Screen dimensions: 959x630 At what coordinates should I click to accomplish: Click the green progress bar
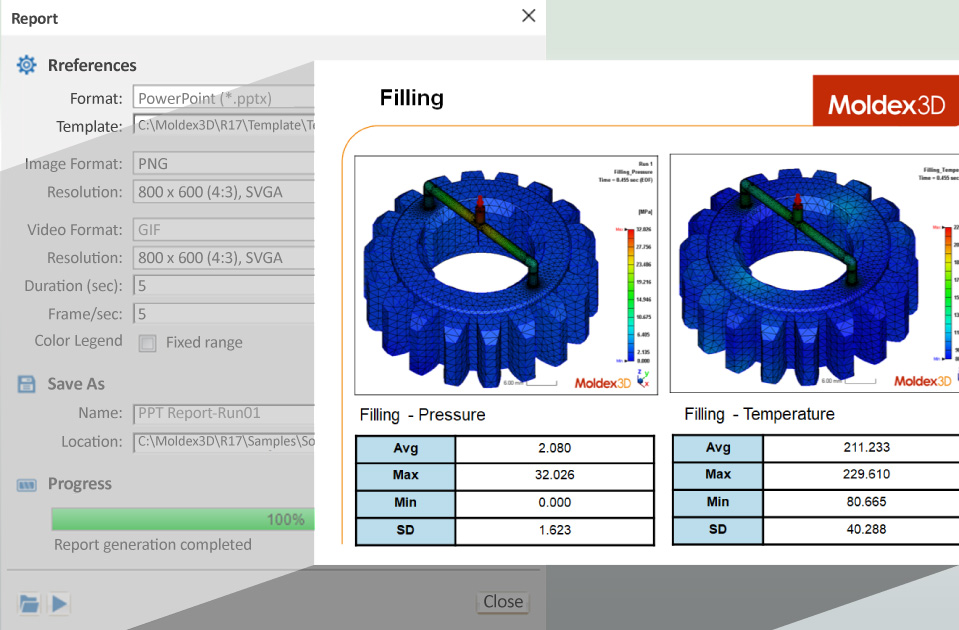(x=182, y=519)
